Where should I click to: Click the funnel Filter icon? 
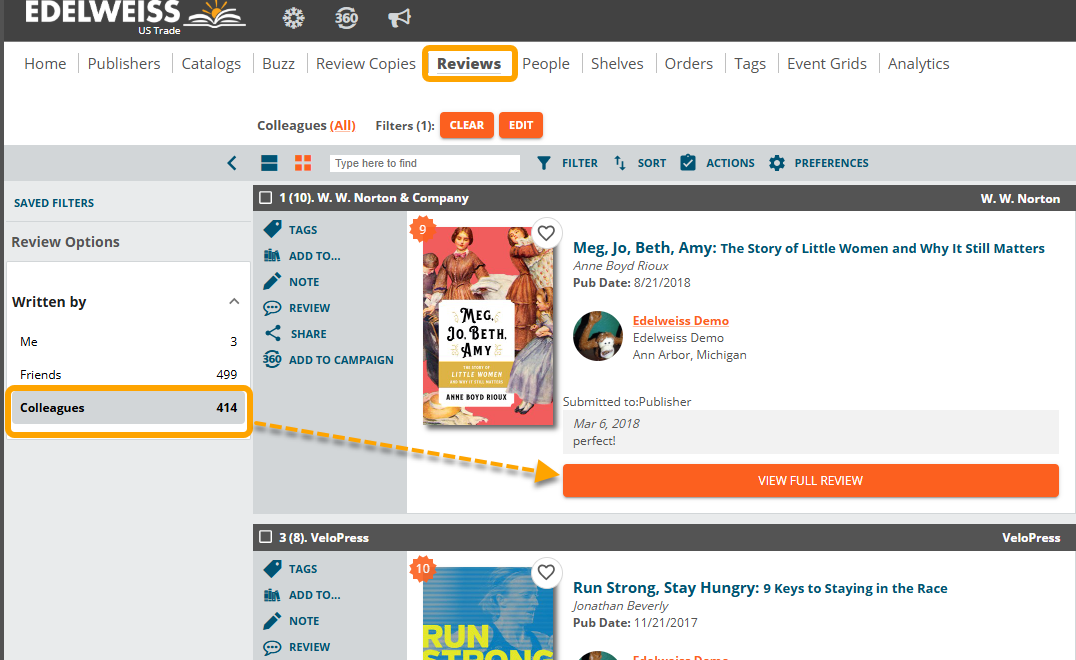coord(543,163)
